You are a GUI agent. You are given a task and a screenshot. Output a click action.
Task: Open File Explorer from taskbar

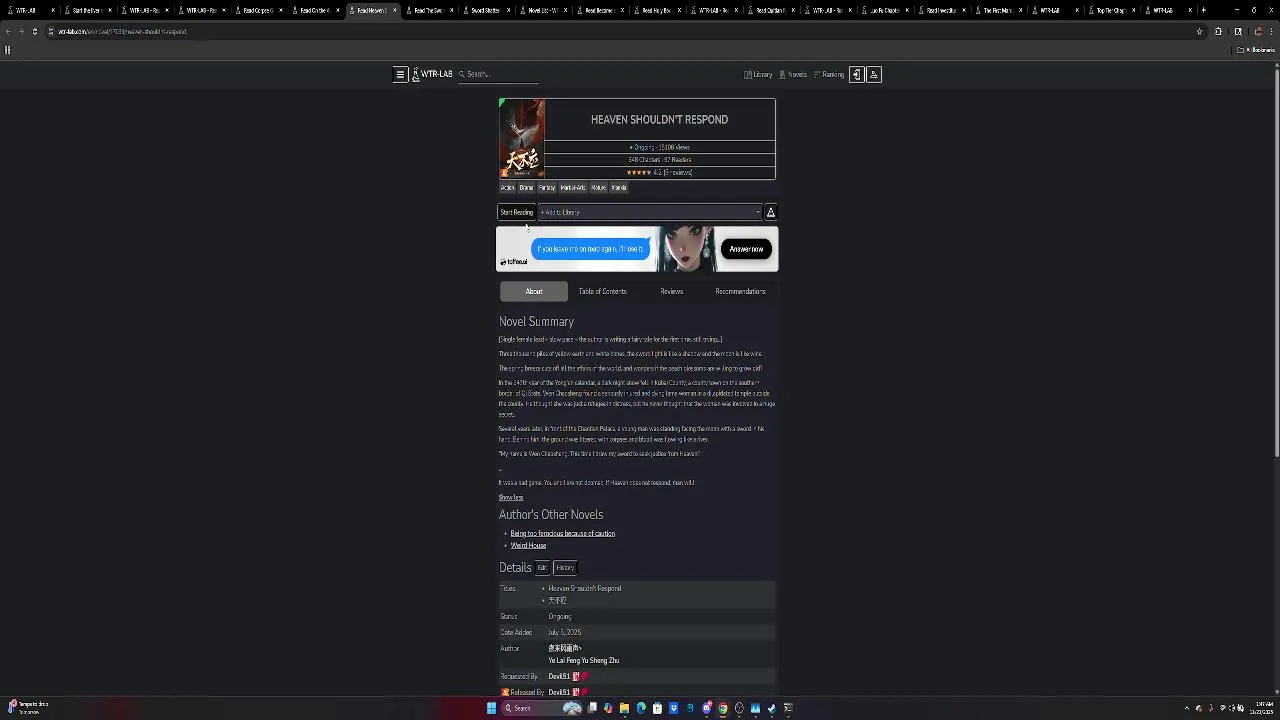(624, 708)
